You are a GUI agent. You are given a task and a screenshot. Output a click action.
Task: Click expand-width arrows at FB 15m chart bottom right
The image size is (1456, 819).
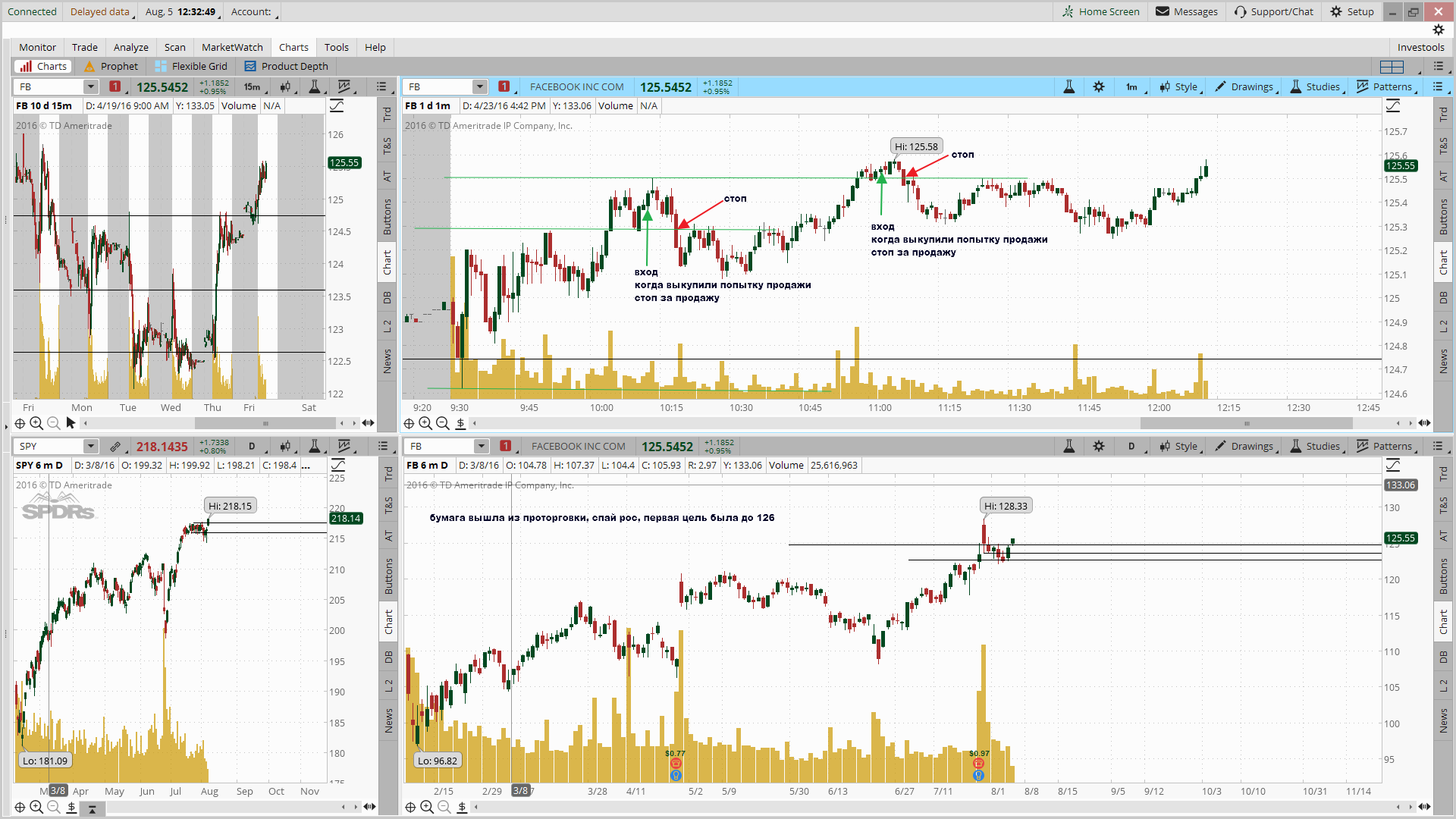(x=369, y=423)
